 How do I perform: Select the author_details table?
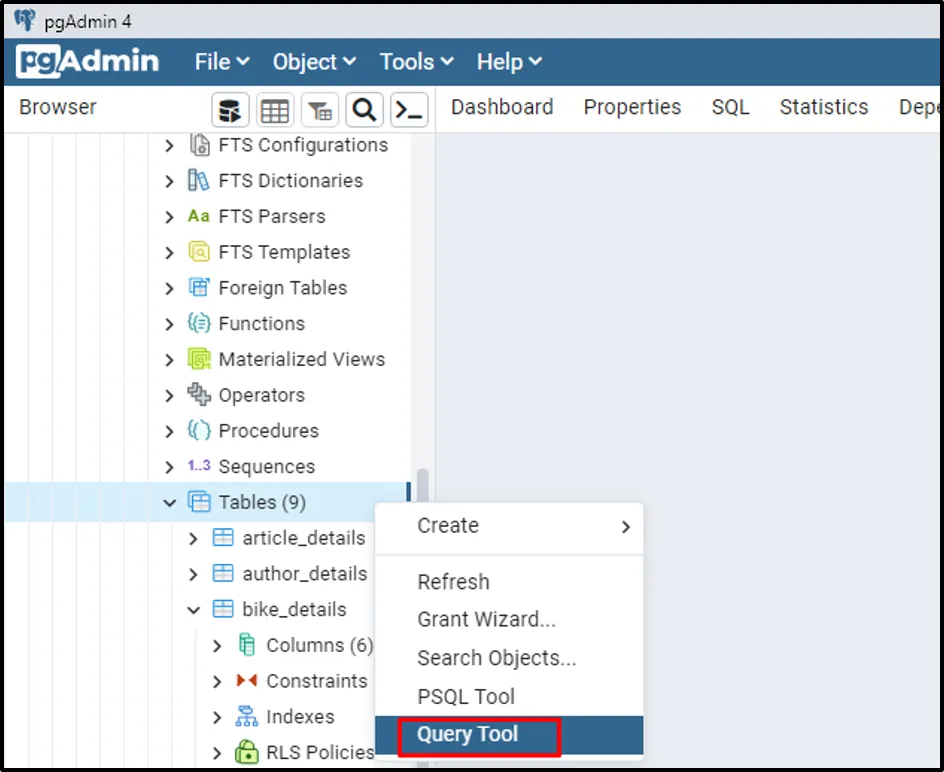(304, 574)
